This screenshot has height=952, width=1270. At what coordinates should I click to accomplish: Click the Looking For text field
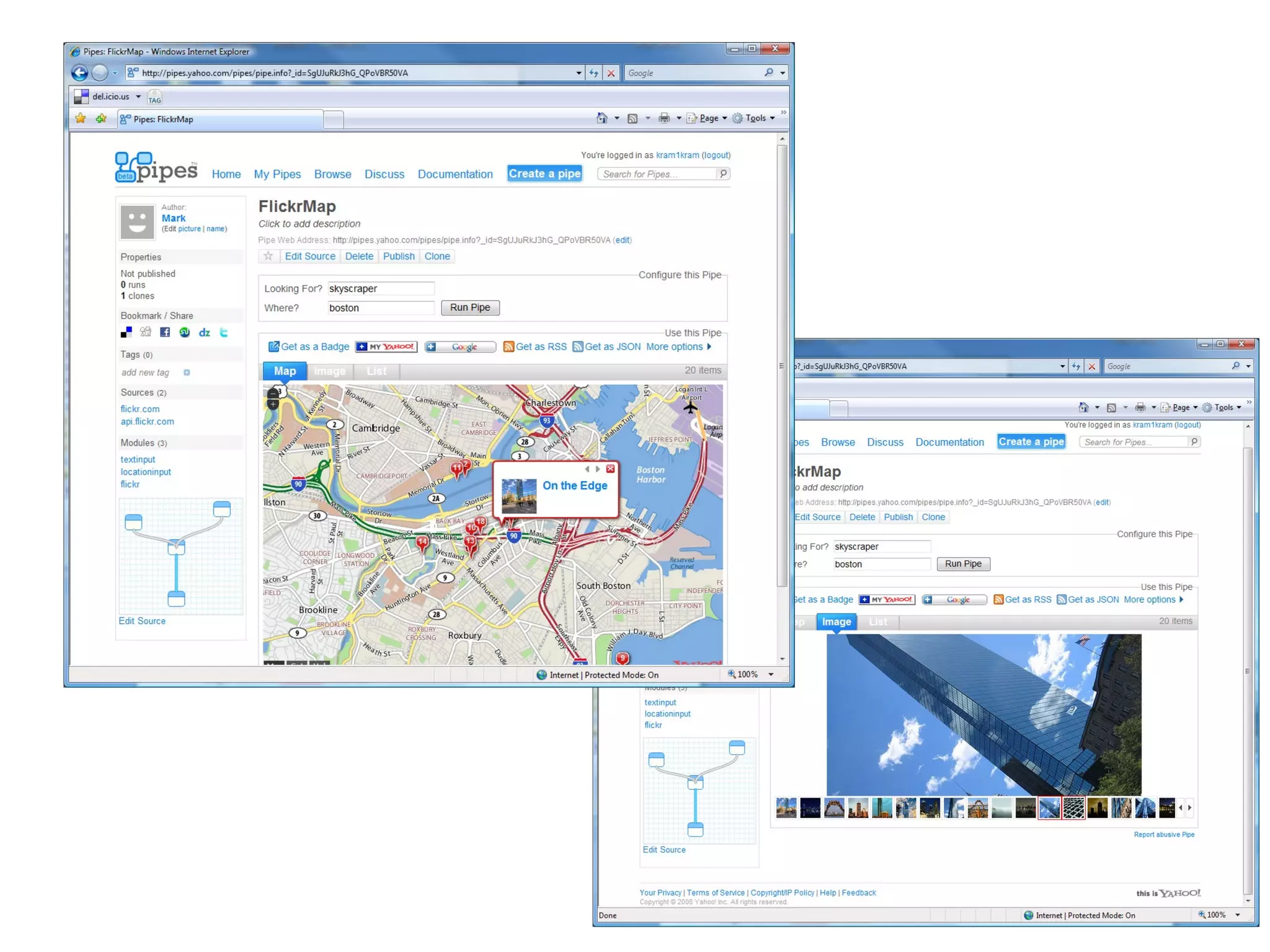click(x=381, y=289)
